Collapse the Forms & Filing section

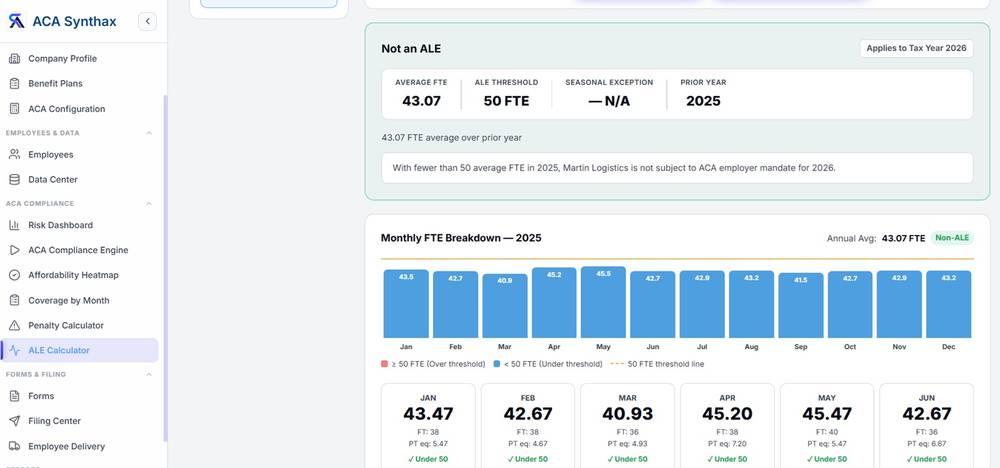tap(149, 374)
